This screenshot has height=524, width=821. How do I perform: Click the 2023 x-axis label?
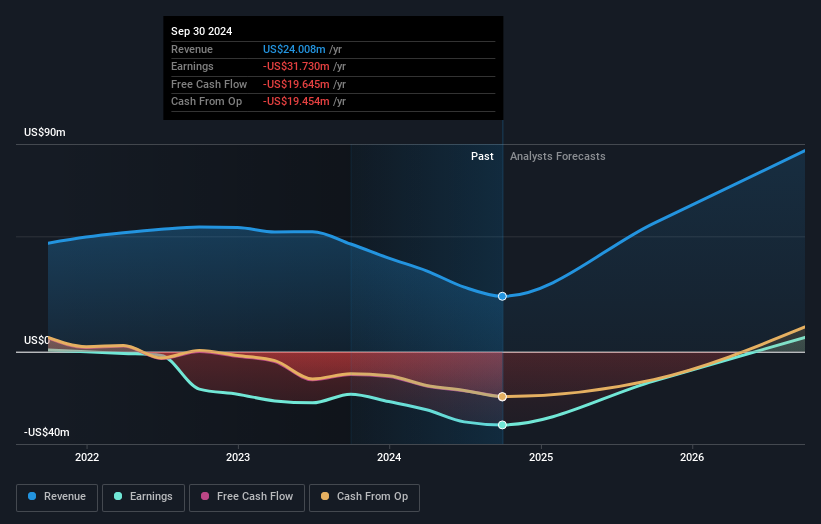(x=238, y=457)
